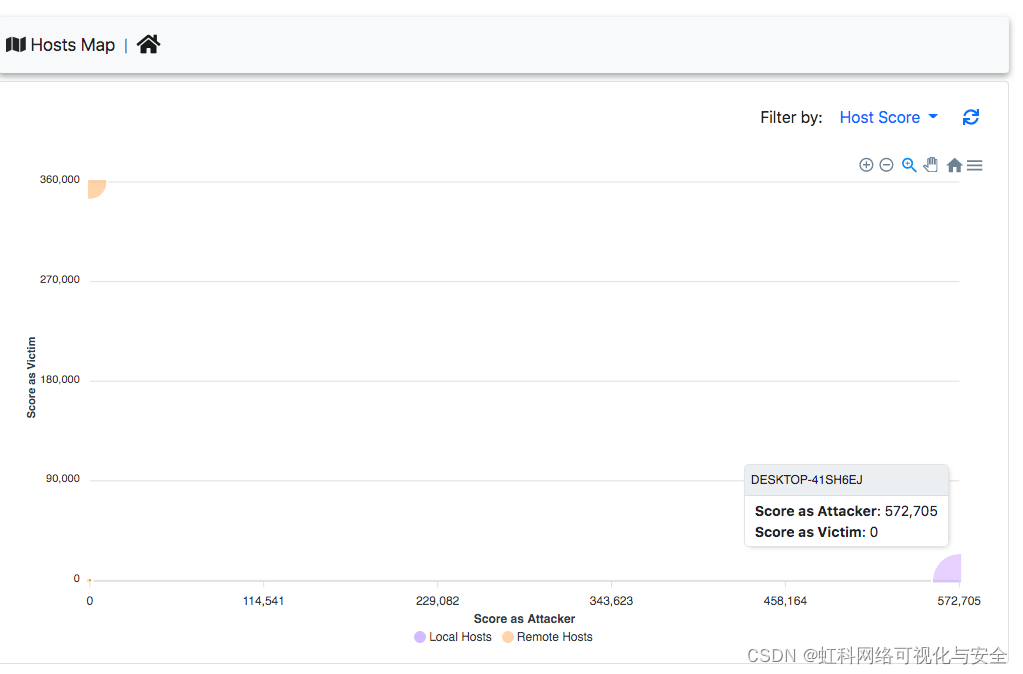Click the Hosts Map book icon

pos(16,44)
